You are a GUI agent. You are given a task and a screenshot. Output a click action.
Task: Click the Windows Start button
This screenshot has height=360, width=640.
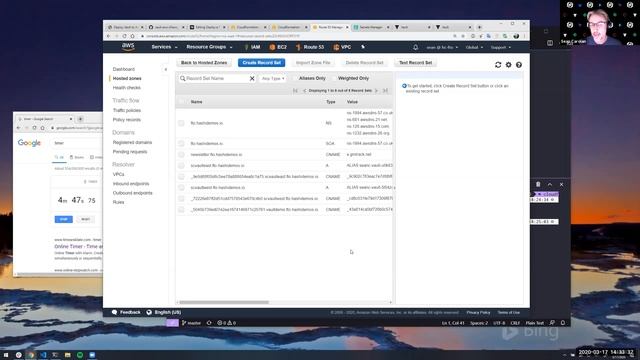pyautogui.click(x=6, y=355)
